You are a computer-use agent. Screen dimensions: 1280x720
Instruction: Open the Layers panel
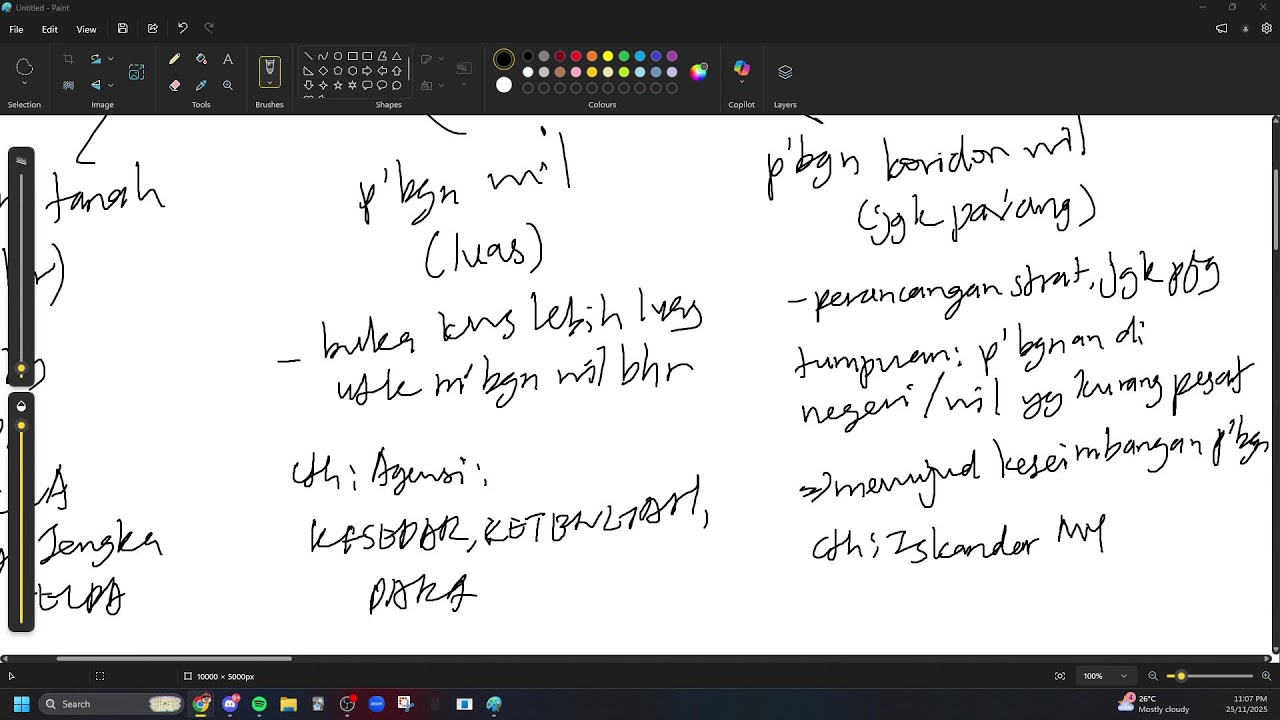pyautogui.click(x=785, y=72)
